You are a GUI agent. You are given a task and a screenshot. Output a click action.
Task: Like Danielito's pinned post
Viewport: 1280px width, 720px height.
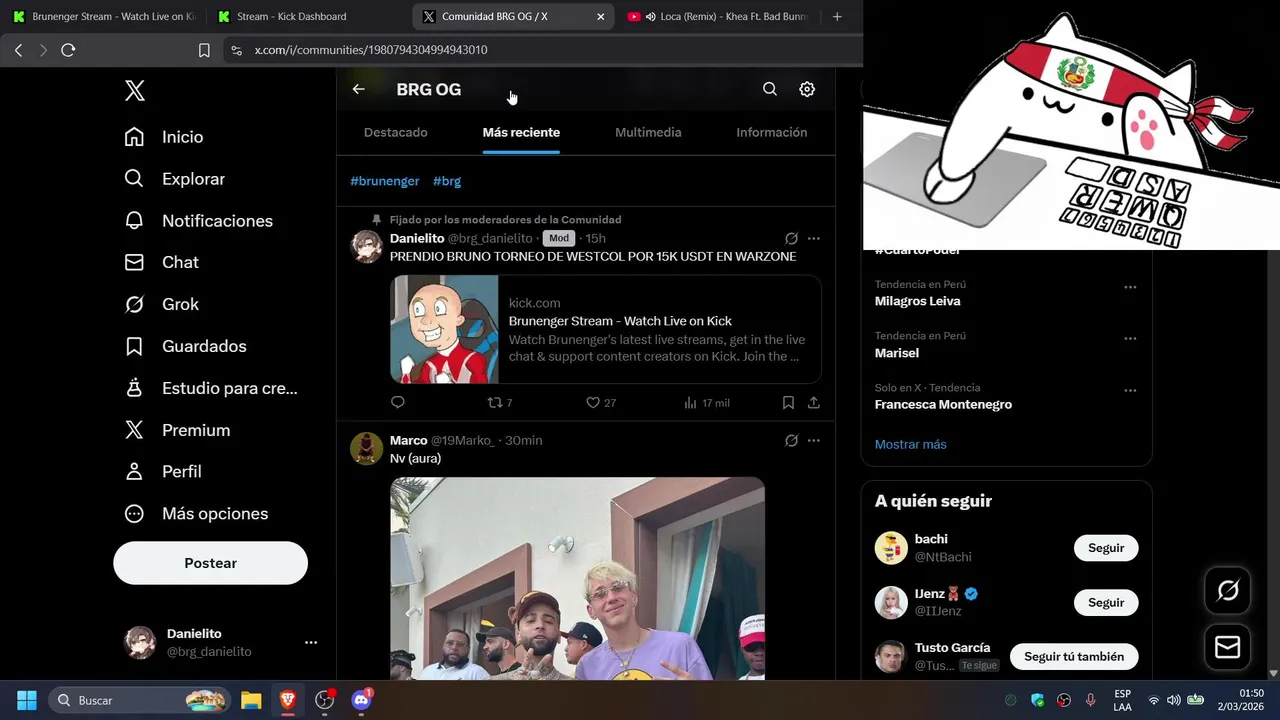[x=601, y=403]
